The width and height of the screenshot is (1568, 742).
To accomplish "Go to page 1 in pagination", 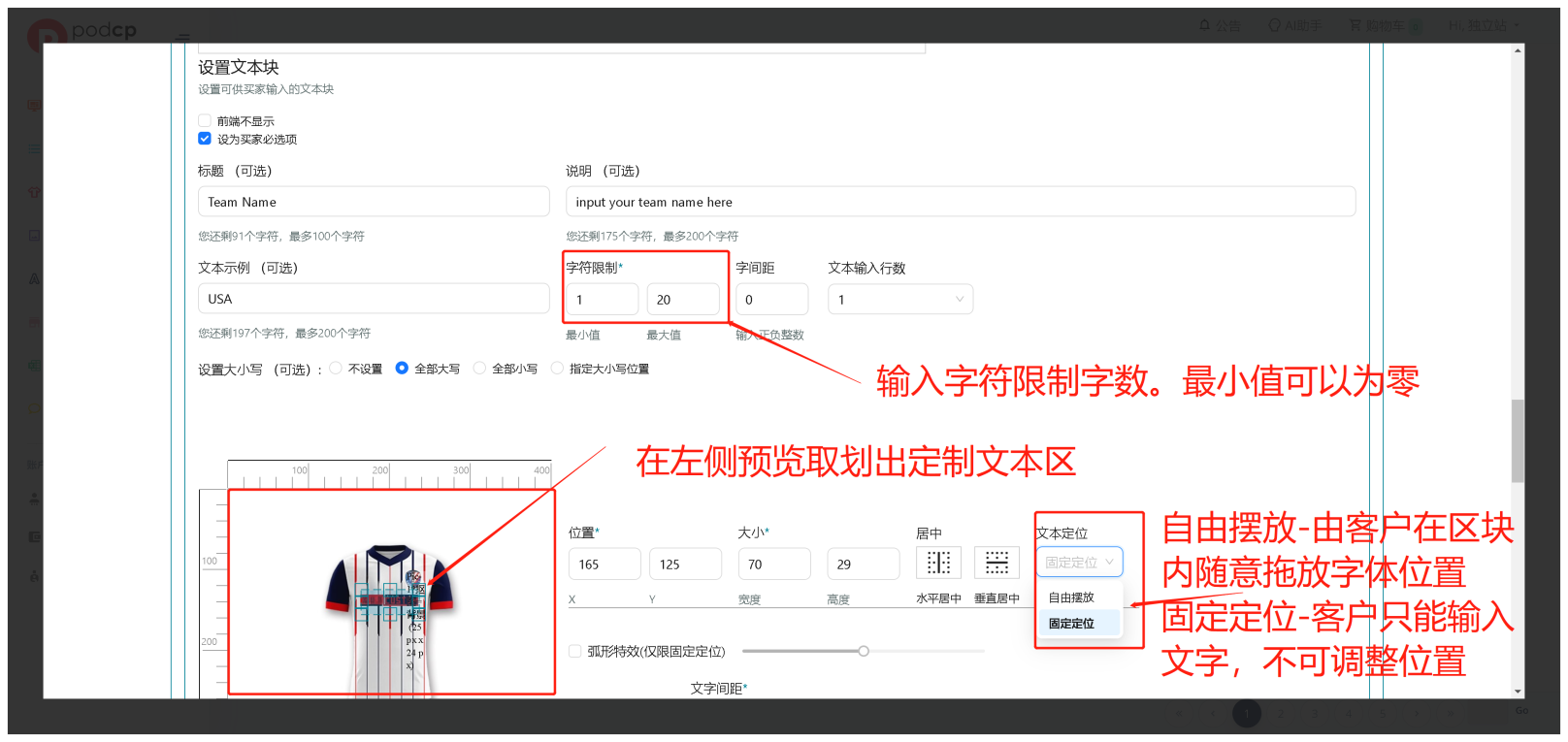I will pyautogui.click(x=1247, y=713).
